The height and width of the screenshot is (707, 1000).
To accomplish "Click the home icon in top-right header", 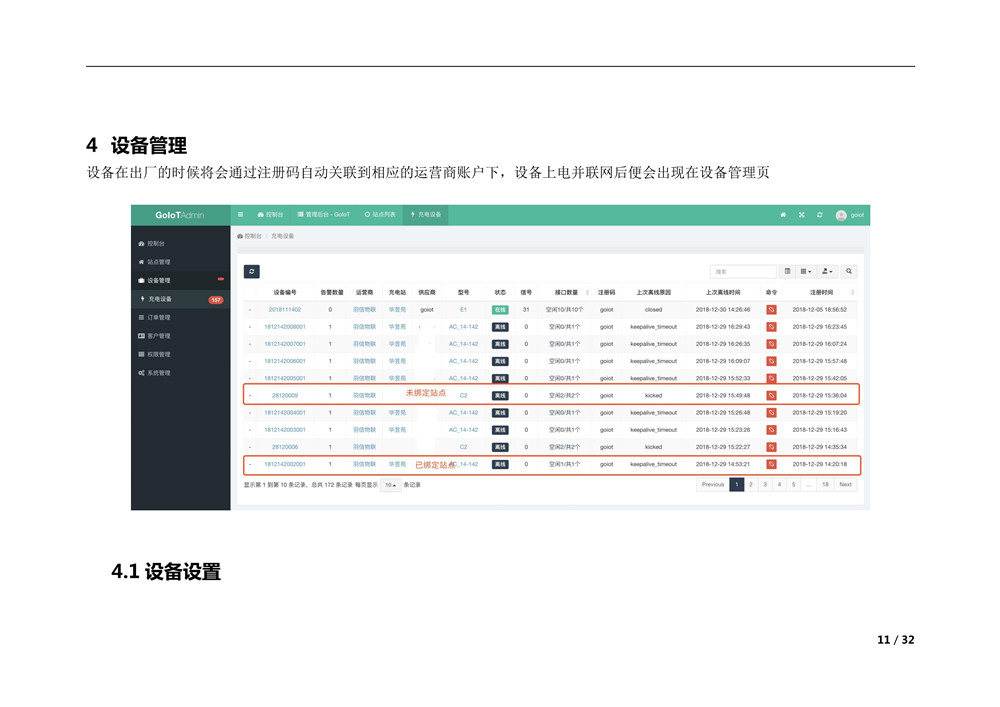I will [x=783, y=215].
